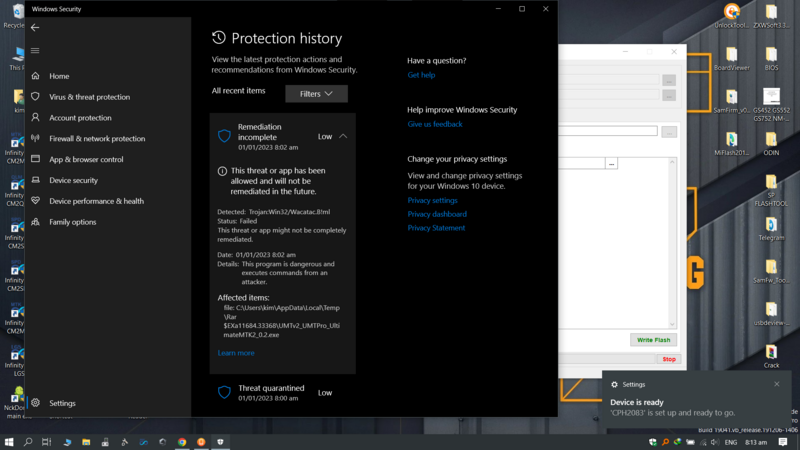The width and height of the screenshot is (800, 450).
Task: Click the detected Trojan:Win32/Wacatac.B!ml text
Action: pyautogui.click(x=289, y=212)
